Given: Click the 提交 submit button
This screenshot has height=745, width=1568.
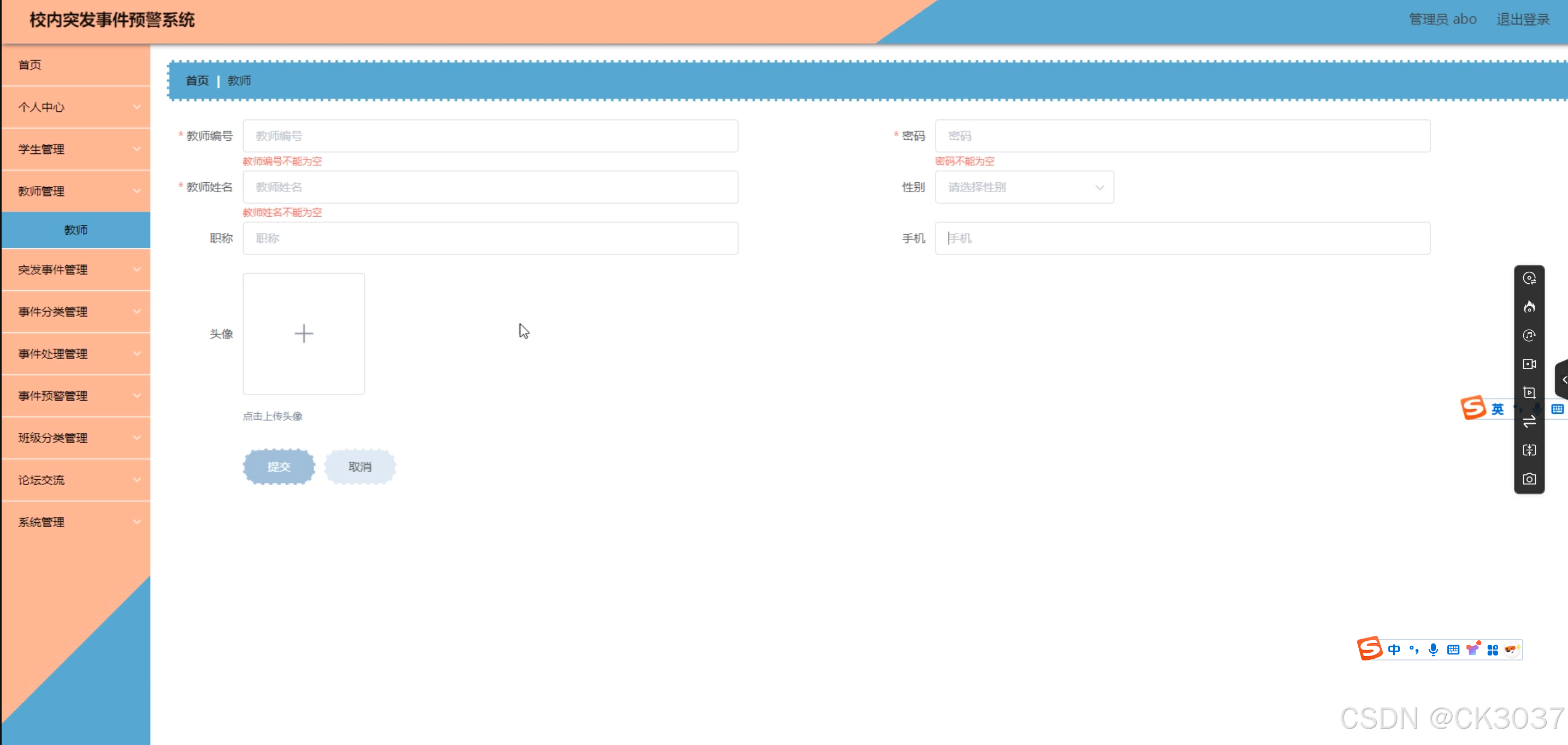Looking at the screenshot, I should pyautogui.click(x=279, y=467).
